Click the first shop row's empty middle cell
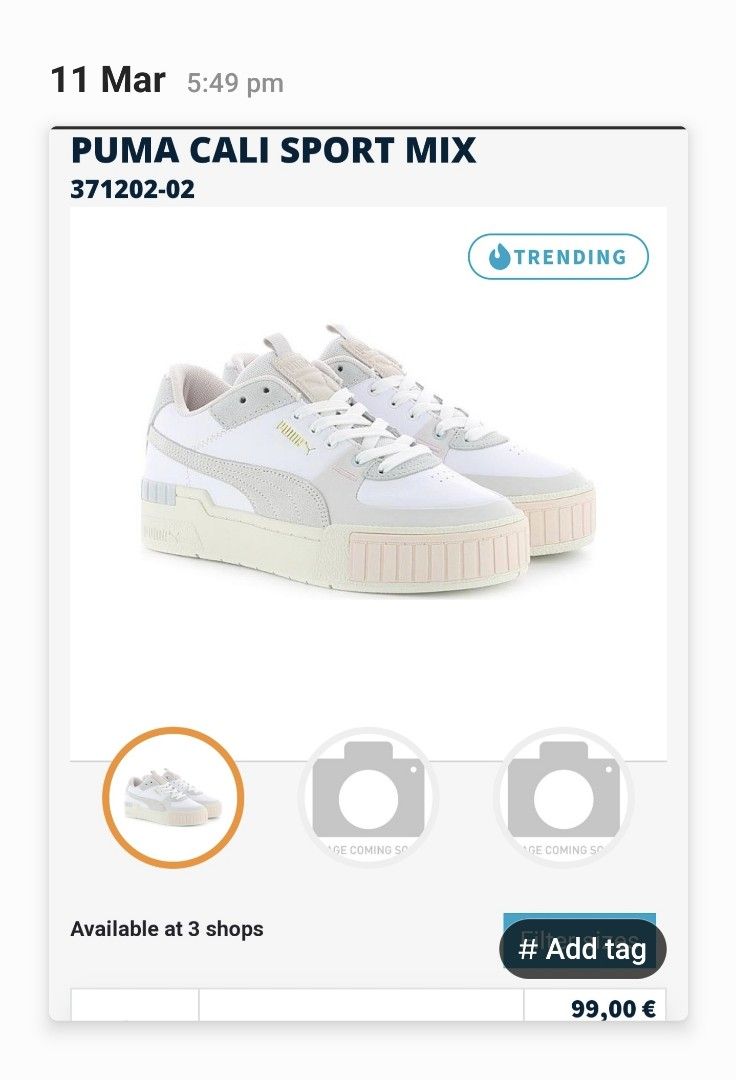Viewport: 736px width, 1080px height. [x=361, y=1005]
